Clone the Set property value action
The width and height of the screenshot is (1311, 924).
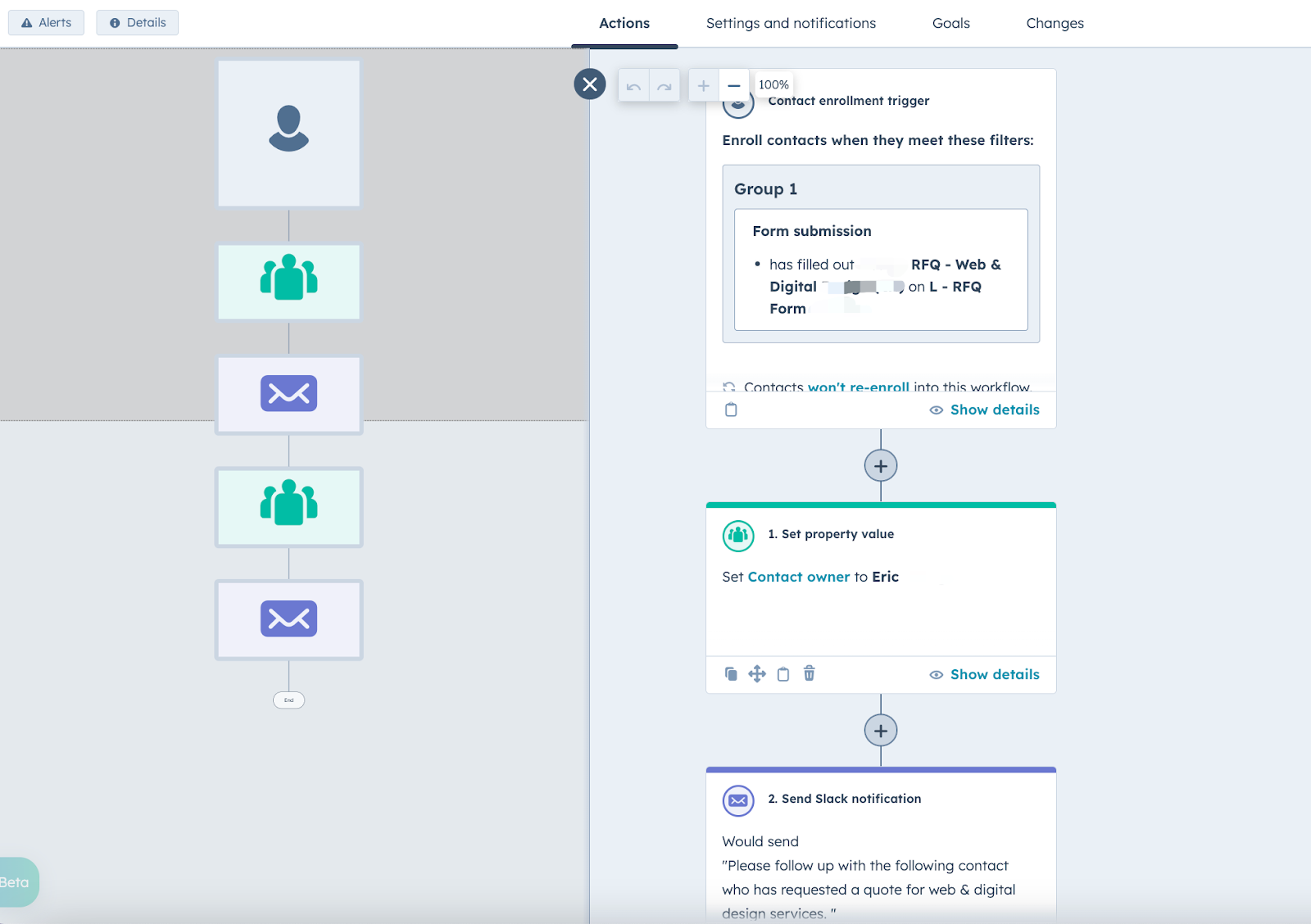pyautogui.click(x=731, y=673)
